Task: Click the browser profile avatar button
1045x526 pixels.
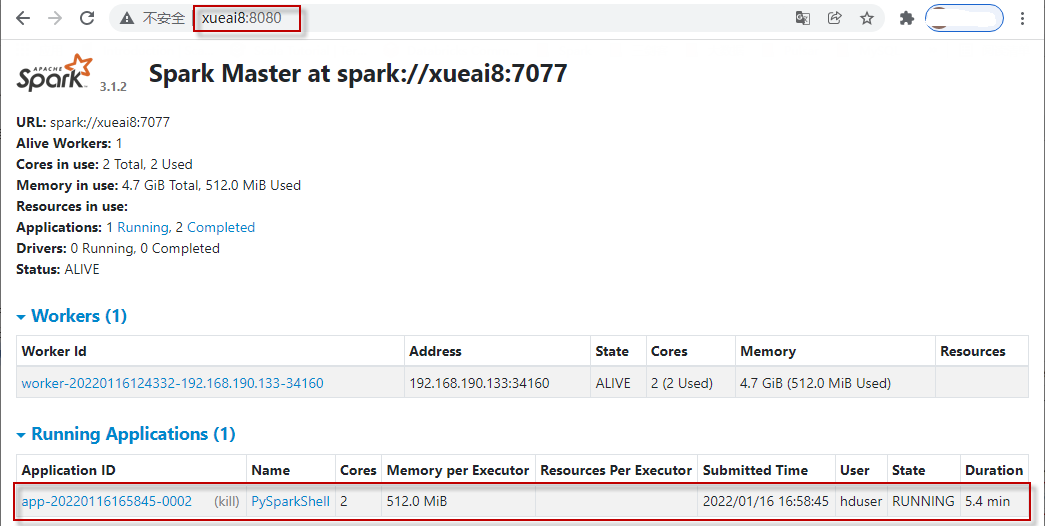Action: [964, 18]
